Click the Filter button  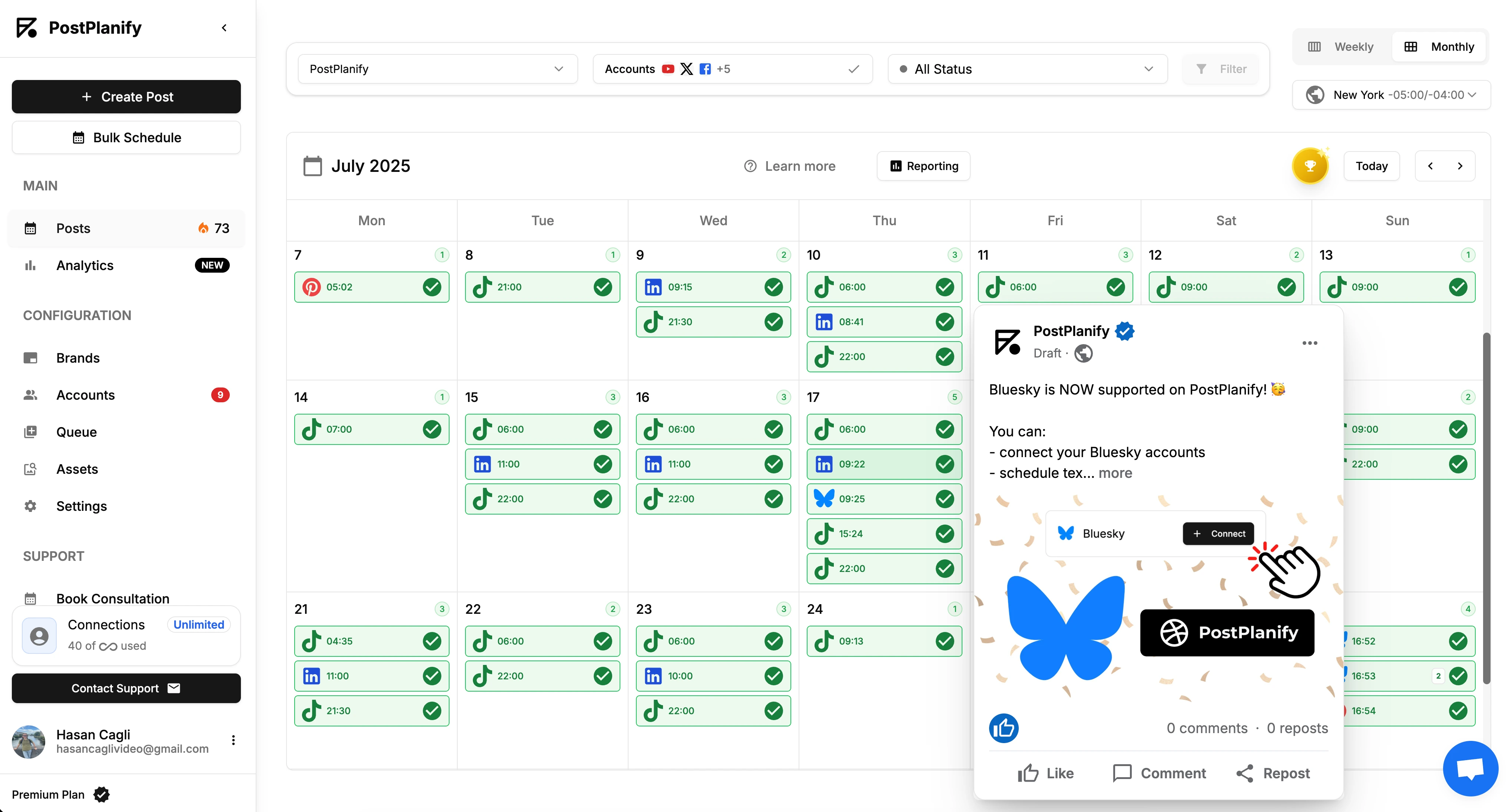[x=1221, y=69]
